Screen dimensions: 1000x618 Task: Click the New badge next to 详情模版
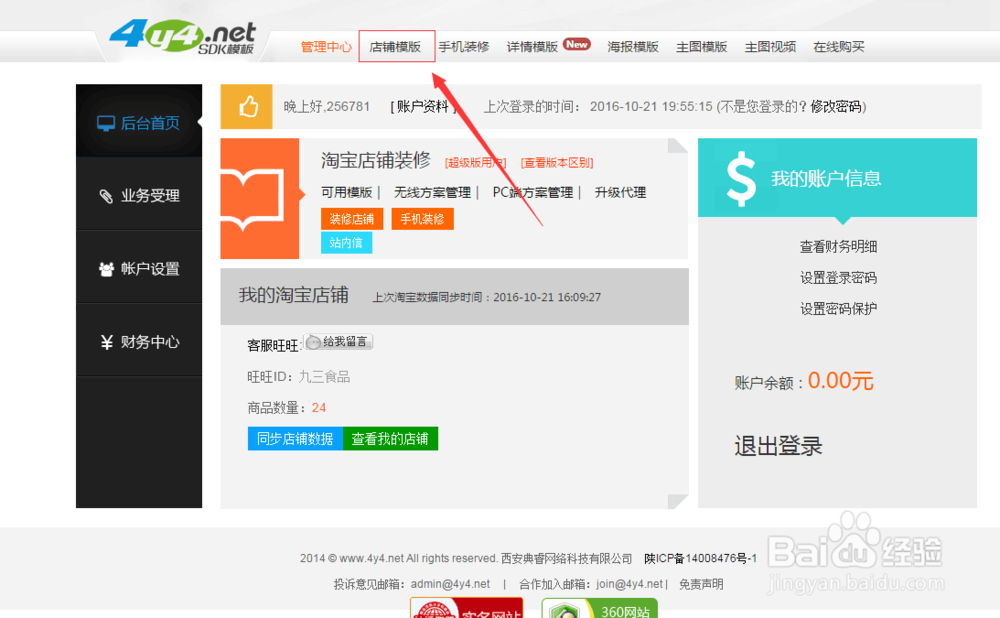click(x=577, y=44)
